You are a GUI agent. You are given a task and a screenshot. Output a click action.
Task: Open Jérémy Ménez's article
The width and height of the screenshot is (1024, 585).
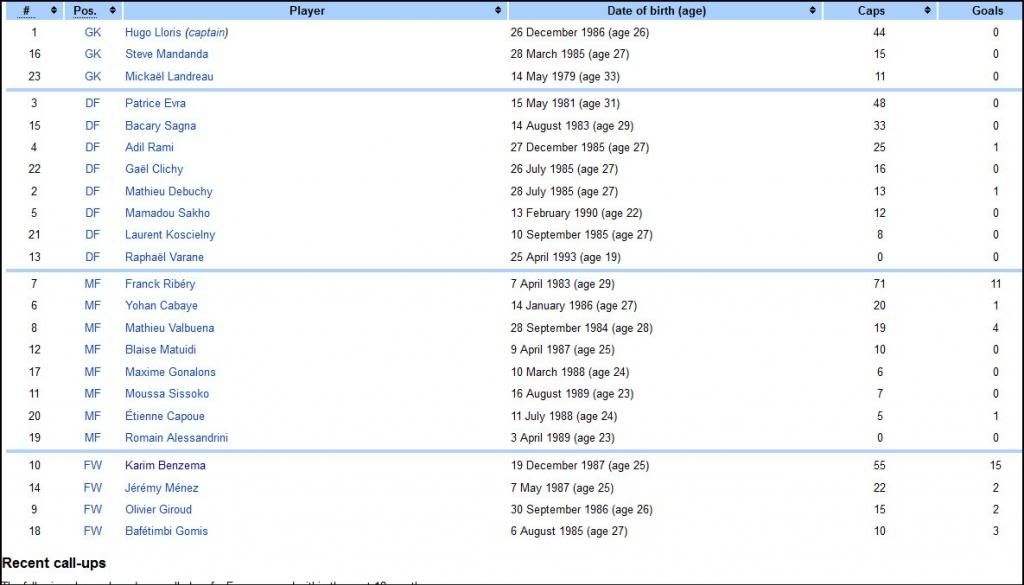(x=162, y=488)
